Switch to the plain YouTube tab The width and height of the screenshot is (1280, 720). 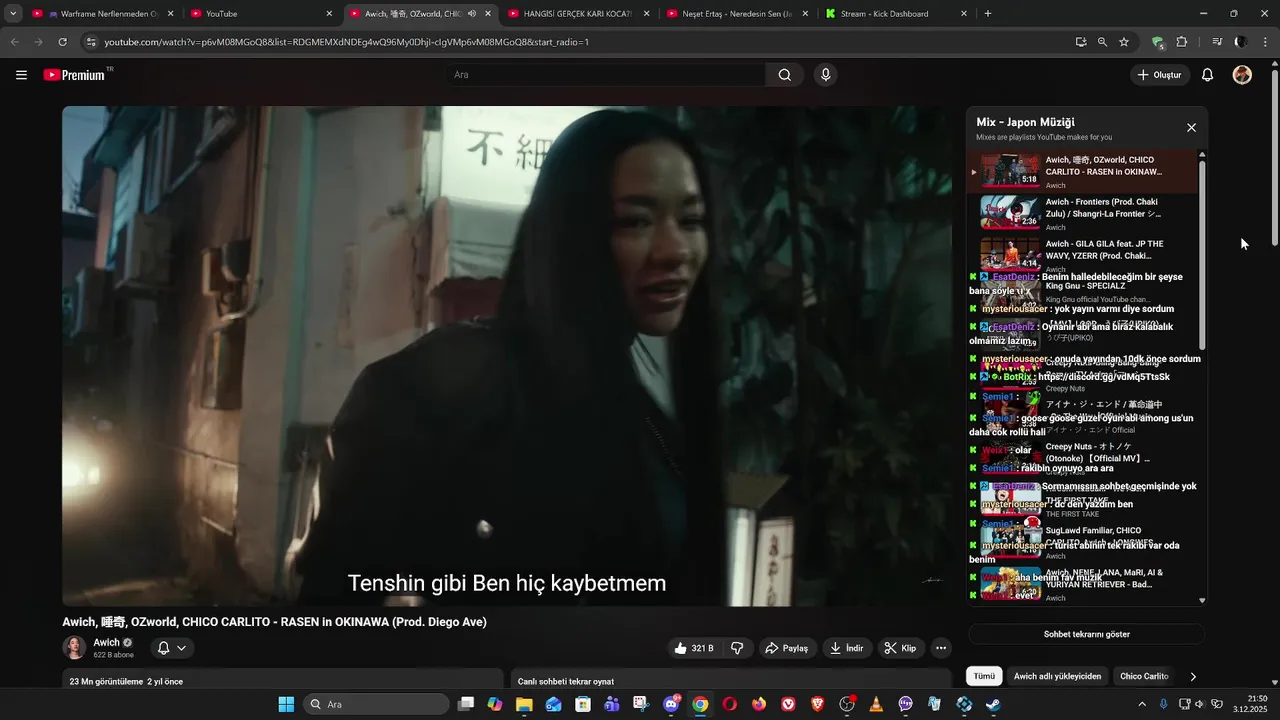point(261,14)
